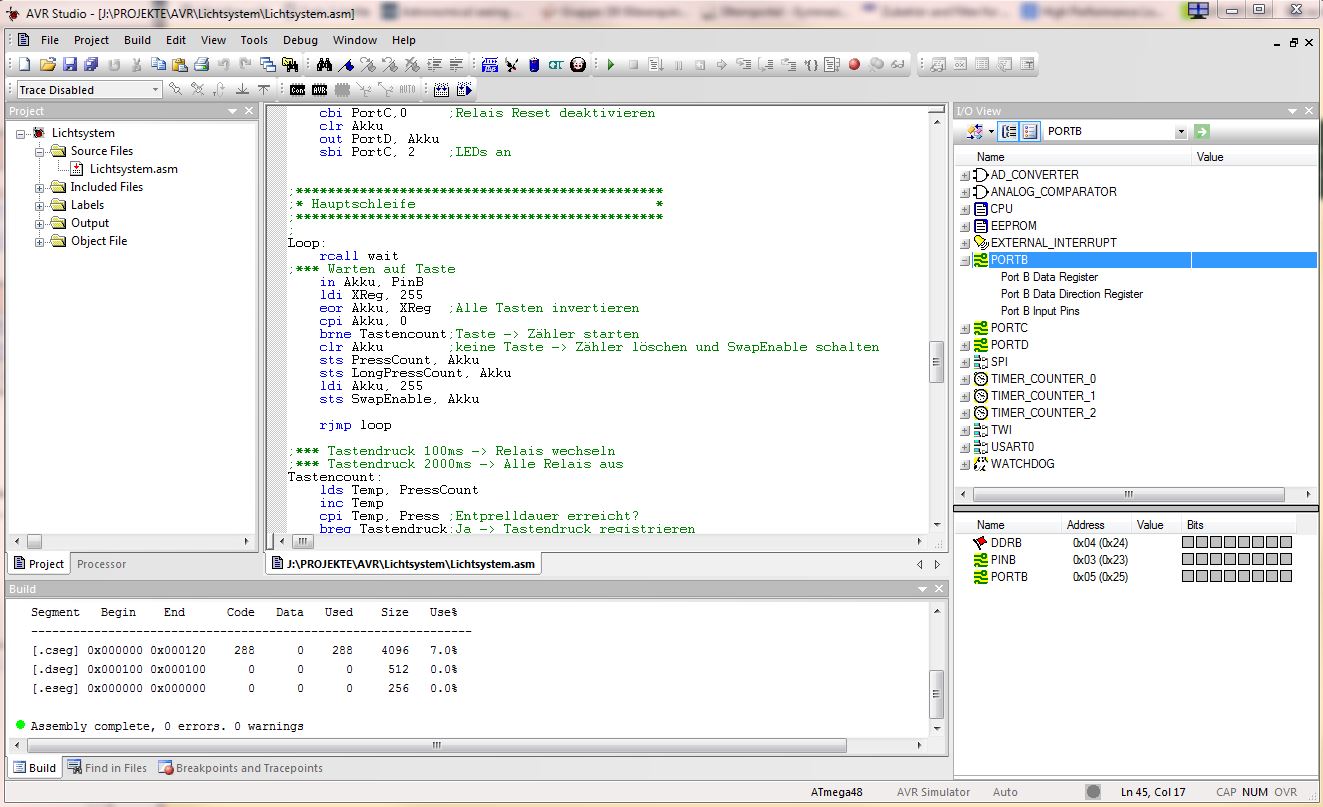The width and height of the screenshot is (1323, 807).
Task: Click the I/O View tree layout icon
Action: click(x=1010, y=131)
